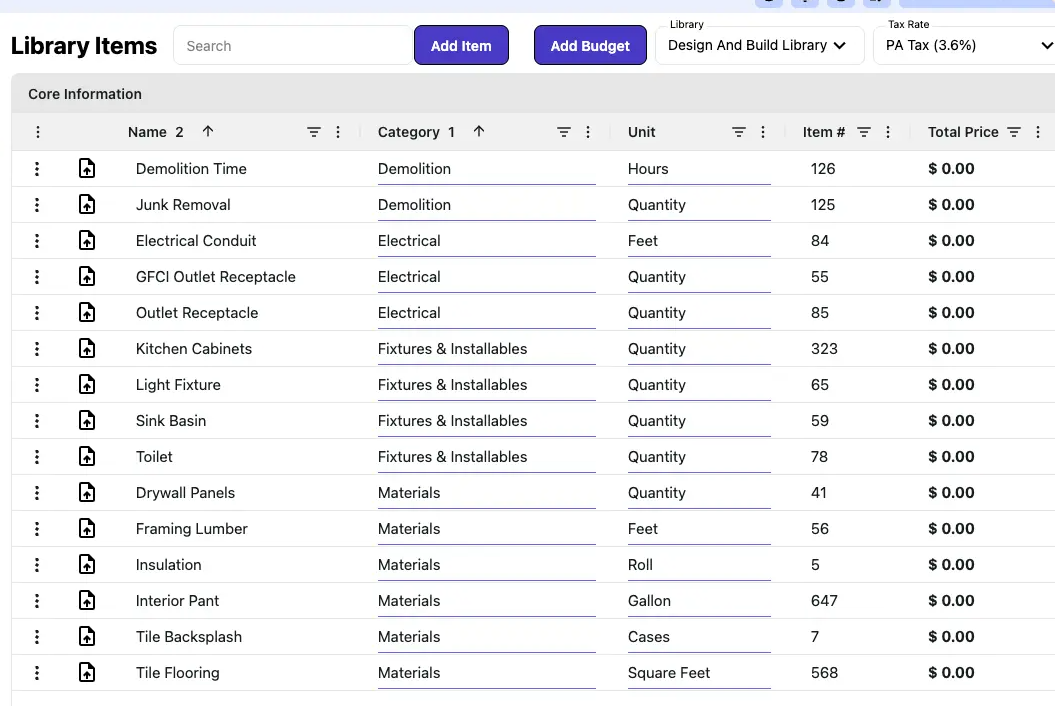The image size is (1055, 706).
Task: Click the filter icon in Name column header
Action: pyautogui.click(x=314, y=132)
